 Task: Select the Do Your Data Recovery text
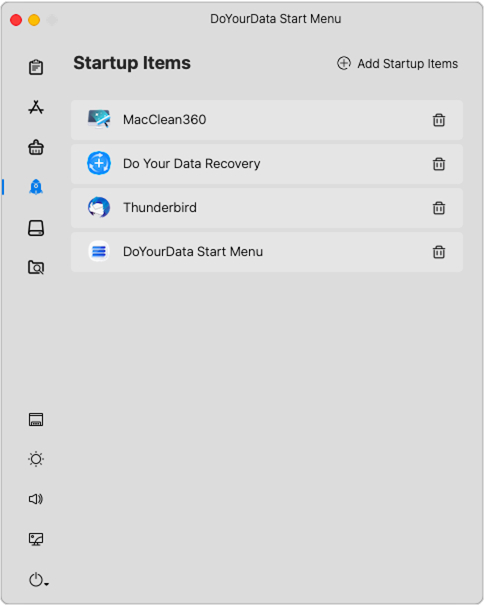click(191, 164)
